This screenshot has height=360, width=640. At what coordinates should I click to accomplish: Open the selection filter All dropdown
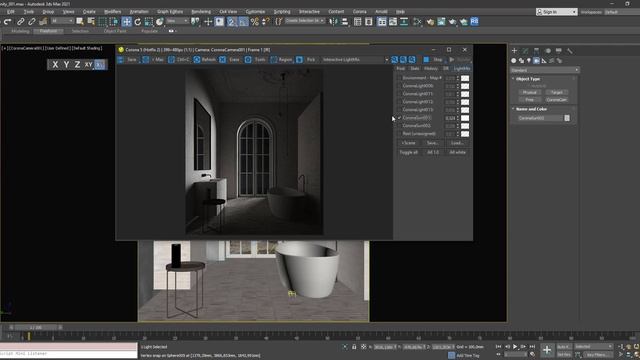pos(62,21)
